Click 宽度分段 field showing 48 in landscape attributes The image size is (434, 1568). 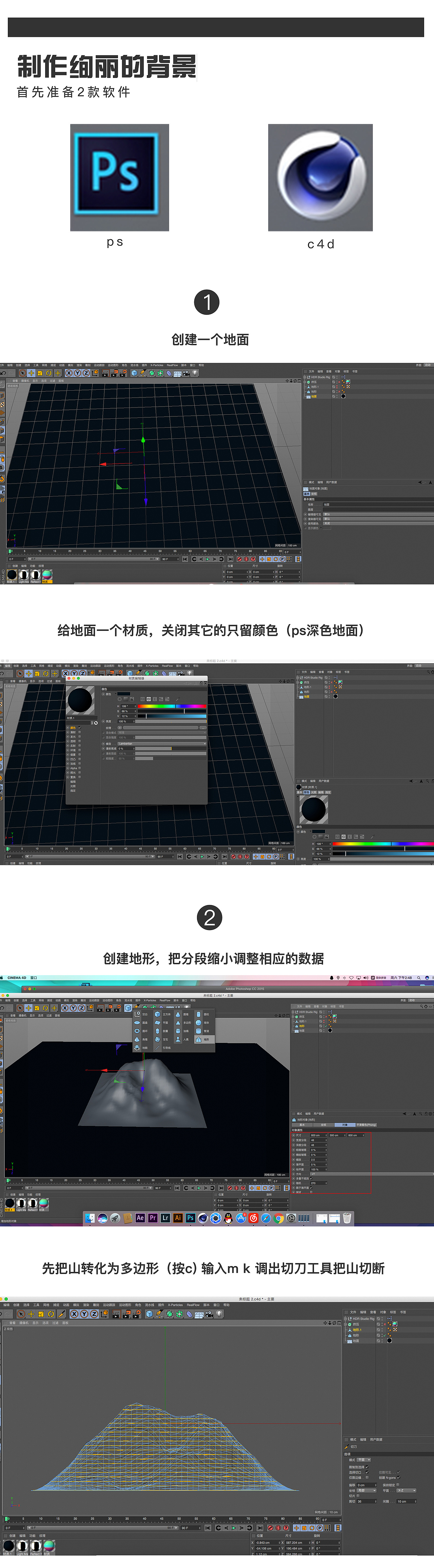319,1140
